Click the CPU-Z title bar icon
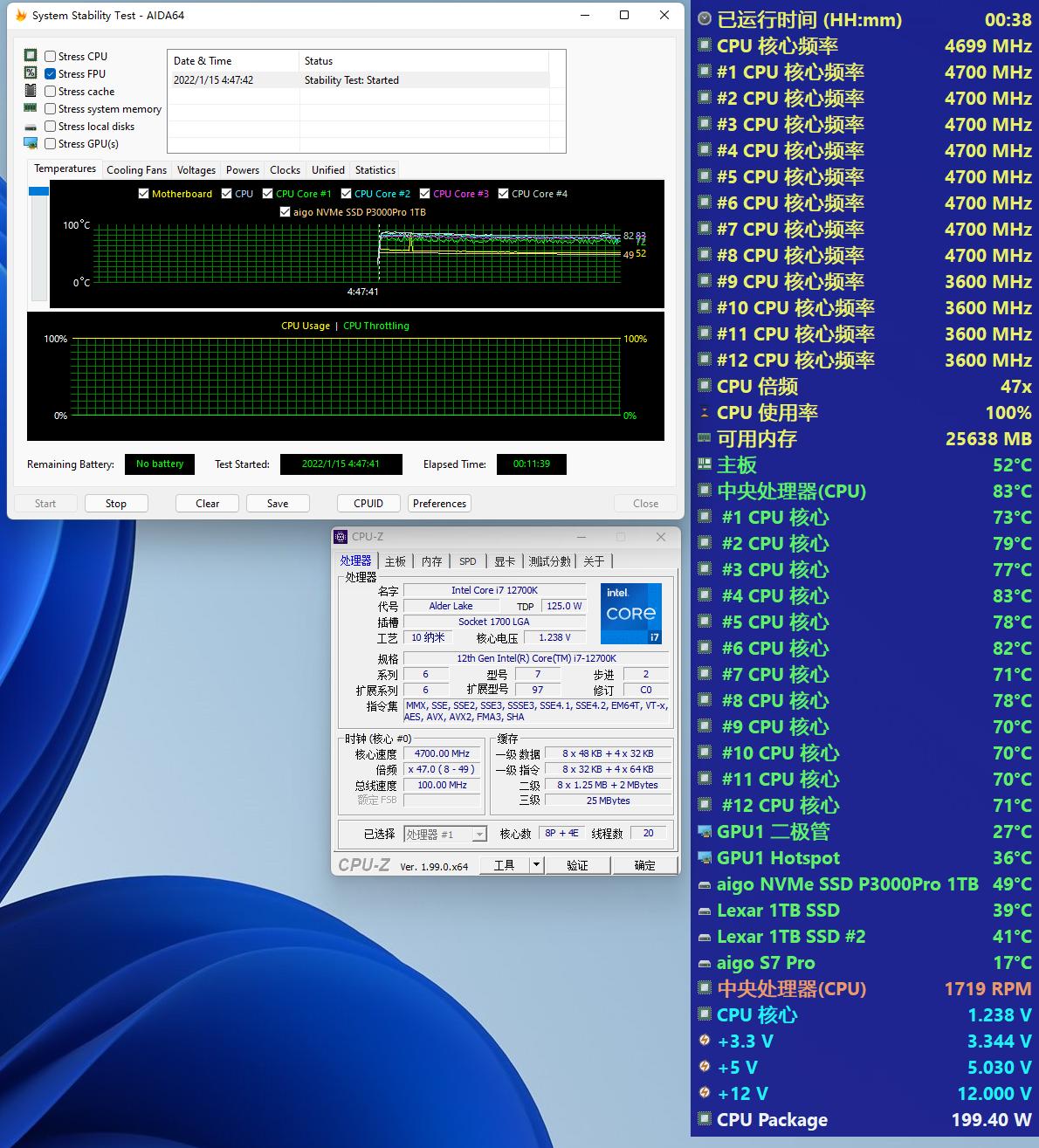The width and height of the screenshot is (1039, 1148). click(x=341, y=537)
